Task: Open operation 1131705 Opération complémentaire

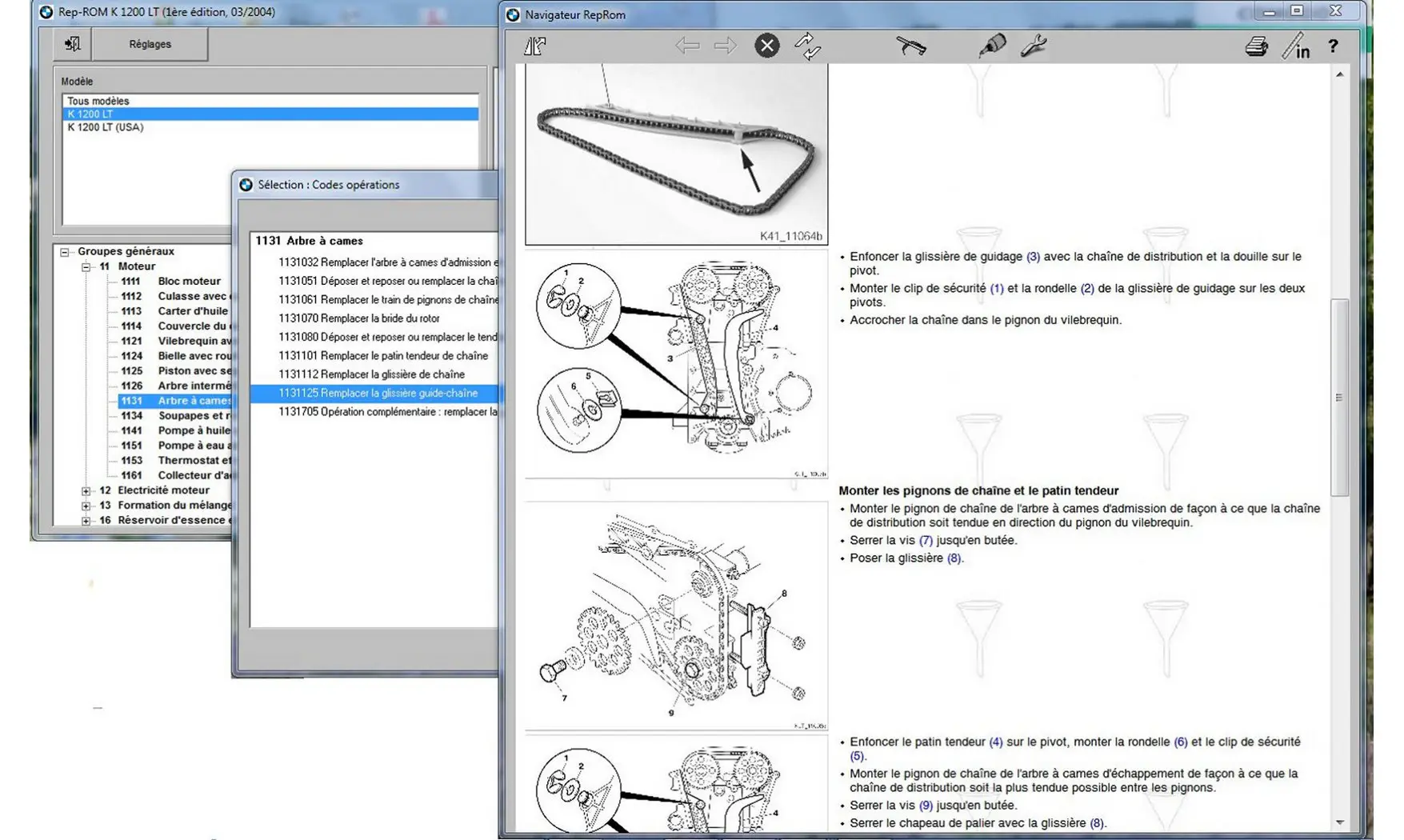Action: coord(388,412)
